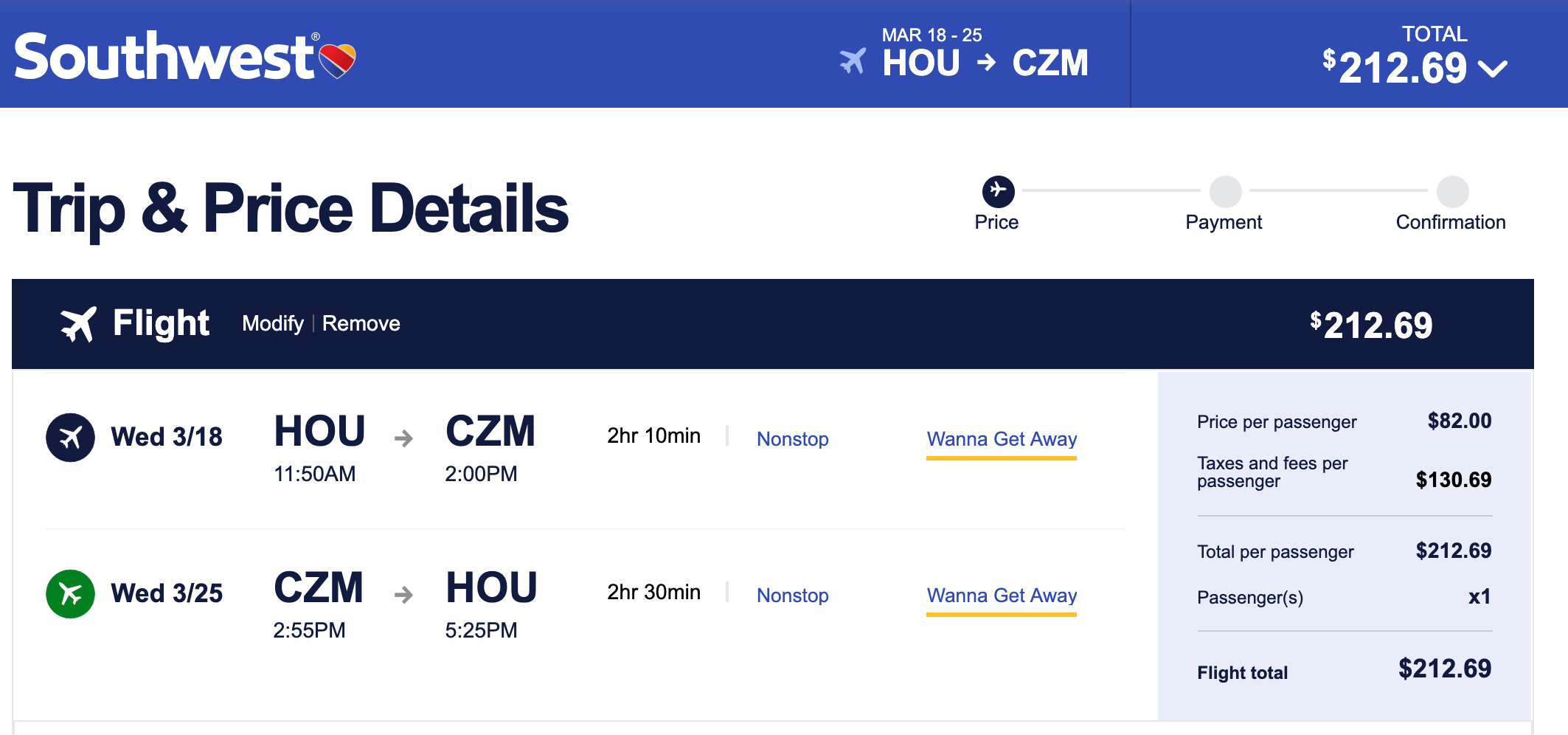This screenshot has height=735, width=1568.
Task: Click the Remove flight link
Action: click(361, 324)
